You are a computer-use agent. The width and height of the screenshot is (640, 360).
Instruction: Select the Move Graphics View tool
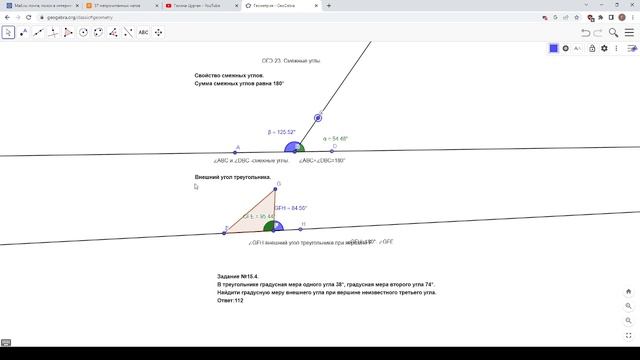pyautogui.click(x=158, y=33)
